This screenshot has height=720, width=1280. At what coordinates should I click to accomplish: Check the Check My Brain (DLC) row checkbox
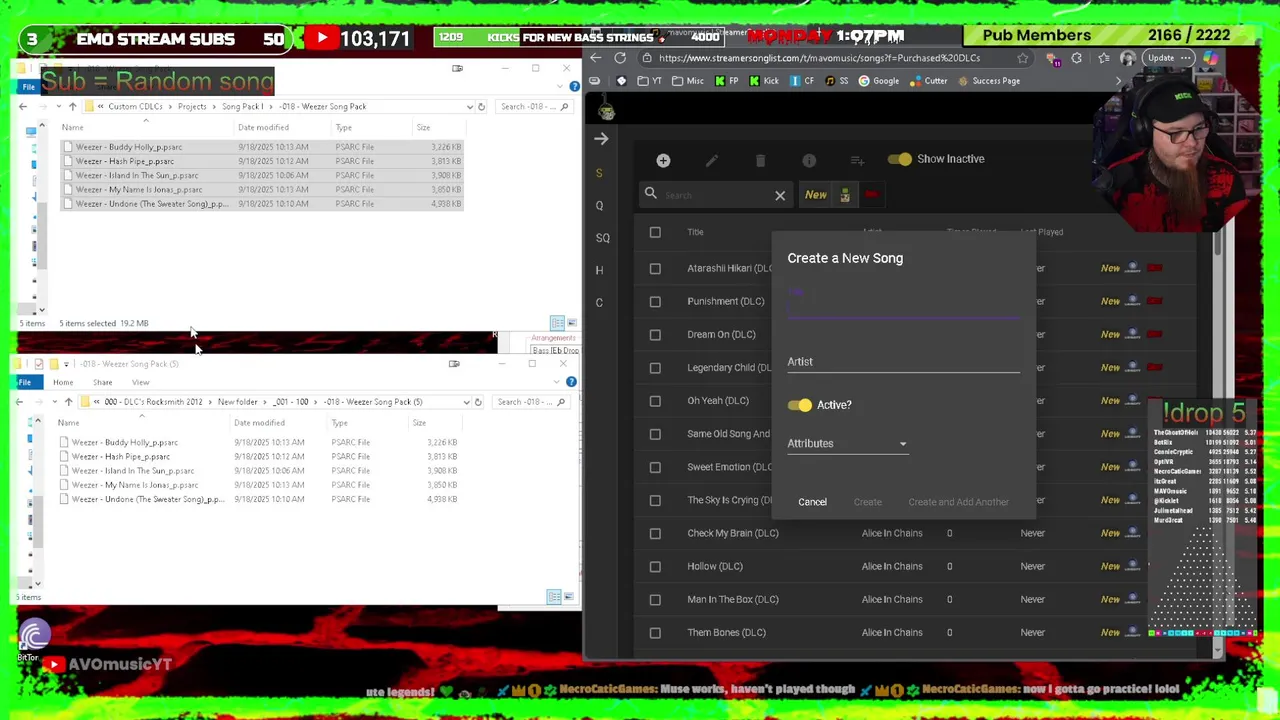655,533
